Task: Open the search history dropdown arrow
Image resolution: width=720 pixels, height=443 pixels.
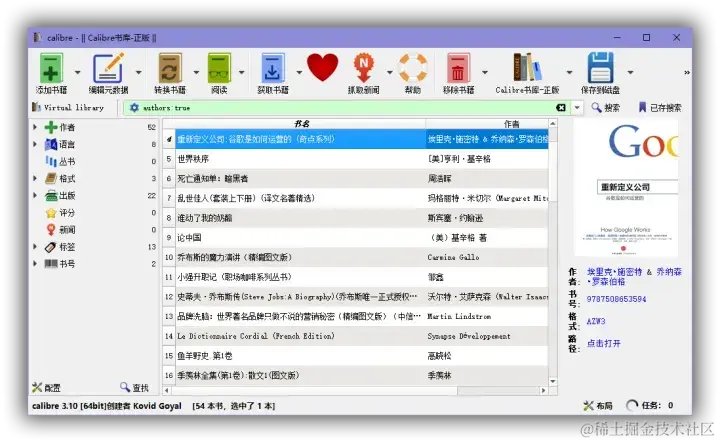Action: click(577, 108)
